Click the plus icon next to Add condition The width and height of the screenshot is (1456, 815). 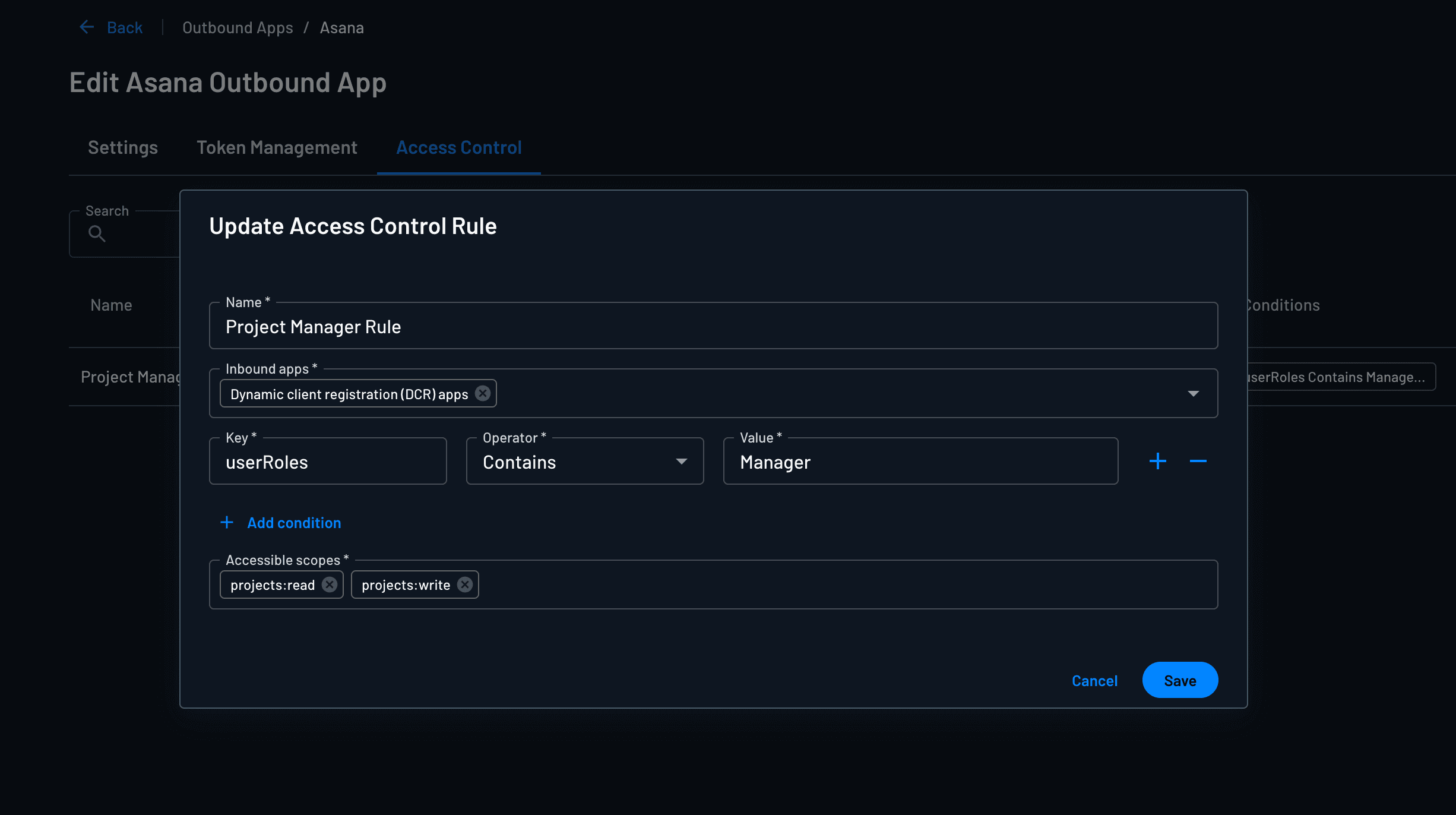tap(227, 523)
